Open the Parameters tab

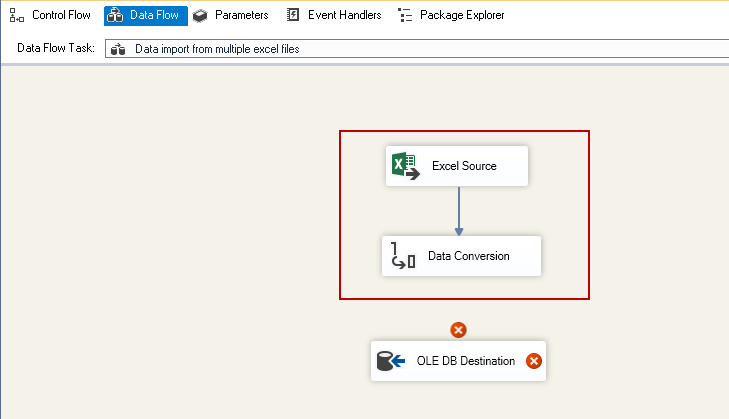coord(241,16)
